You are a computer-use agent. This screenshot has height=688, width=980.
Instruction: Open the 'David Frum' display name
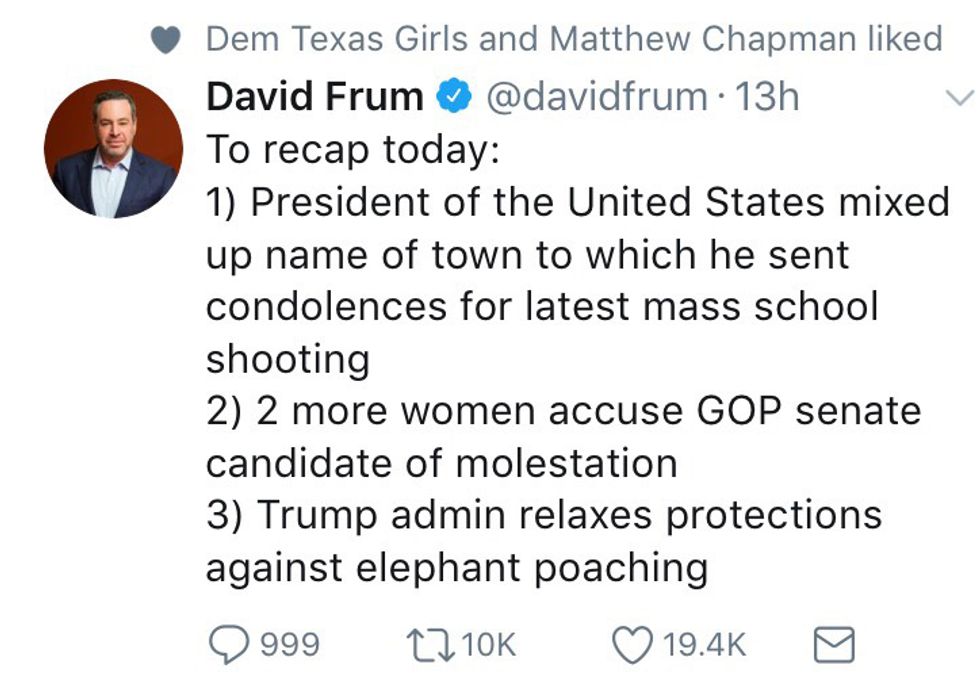(x=314, y=97)
